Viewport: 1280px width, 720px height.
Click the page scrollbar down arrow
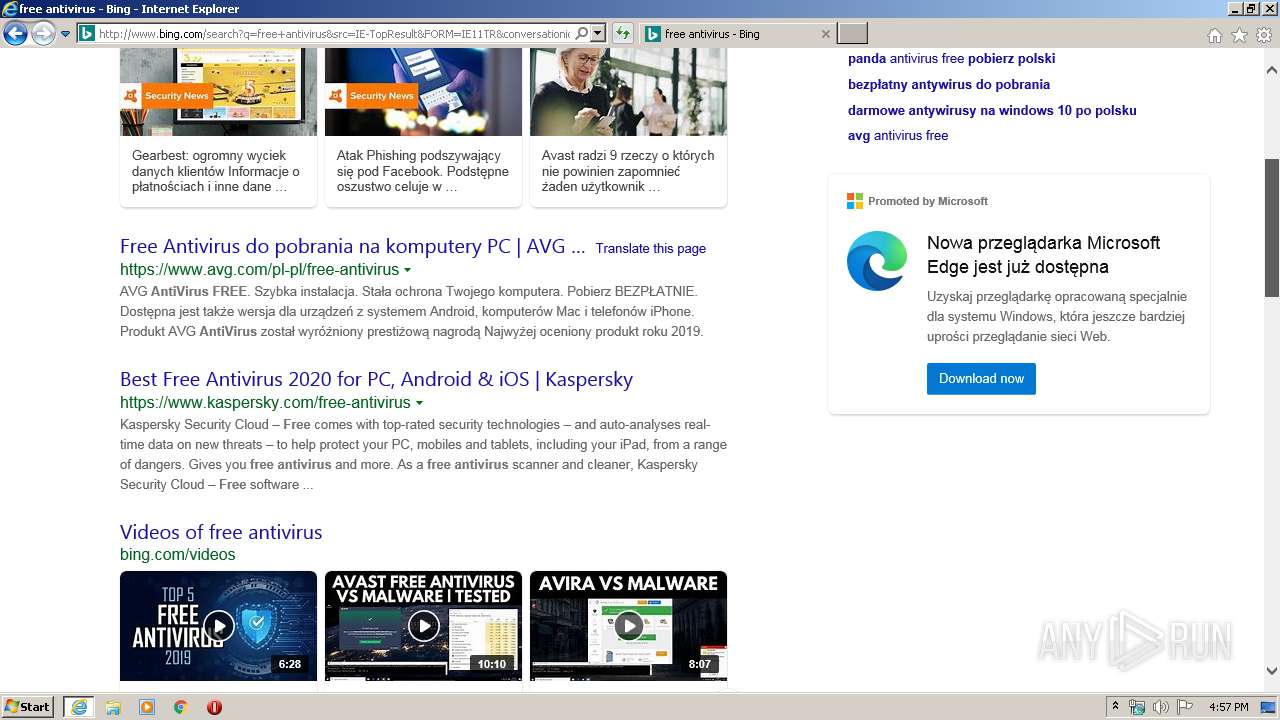(x=1272, y=671)
